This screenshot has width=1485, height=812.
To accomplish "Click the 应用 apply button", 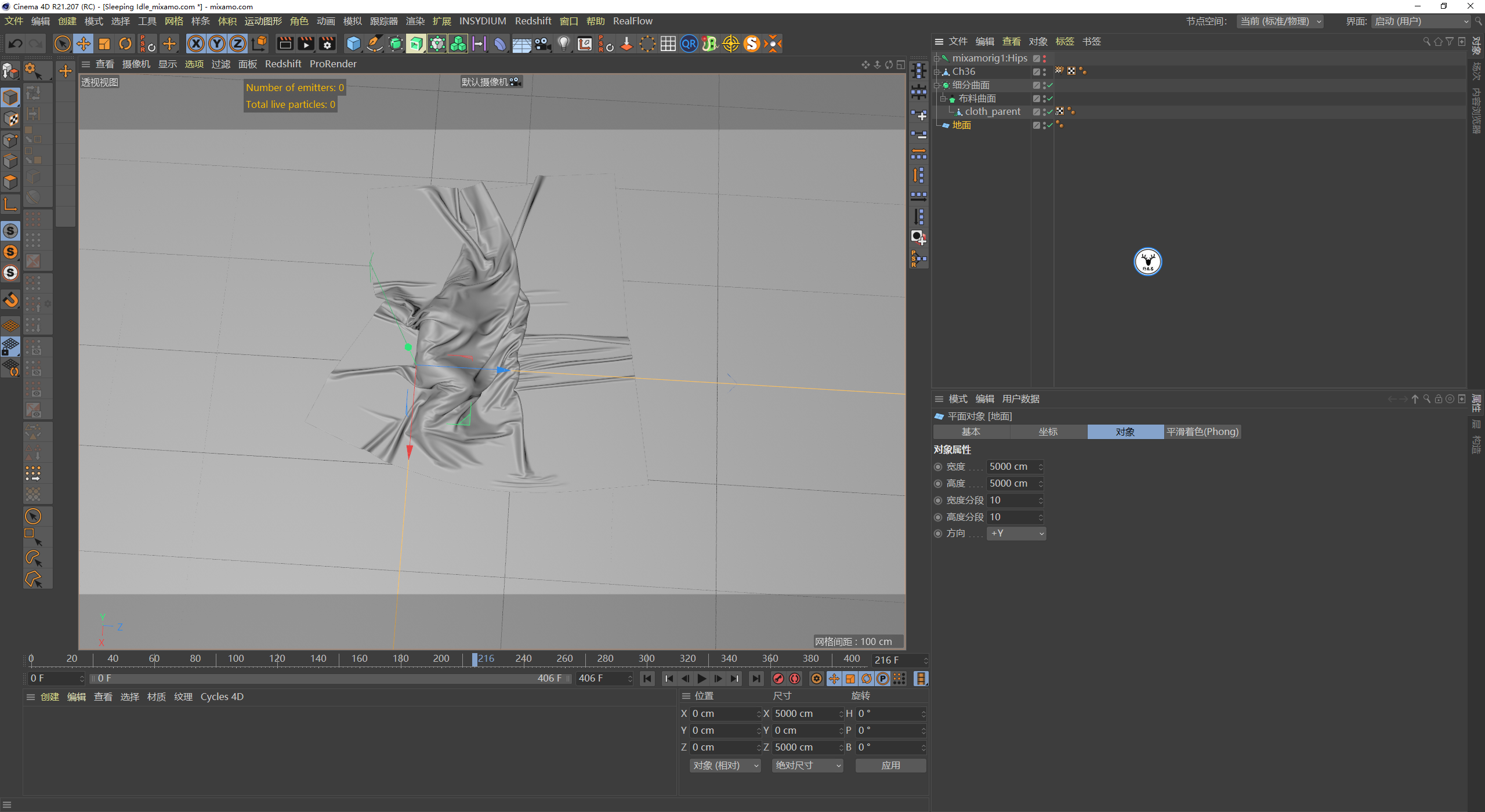I will [x=890, y=766].
